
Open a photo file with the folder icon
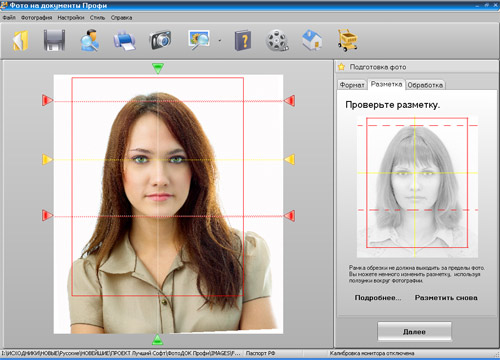pyautogui.click(x=21, y=41)
